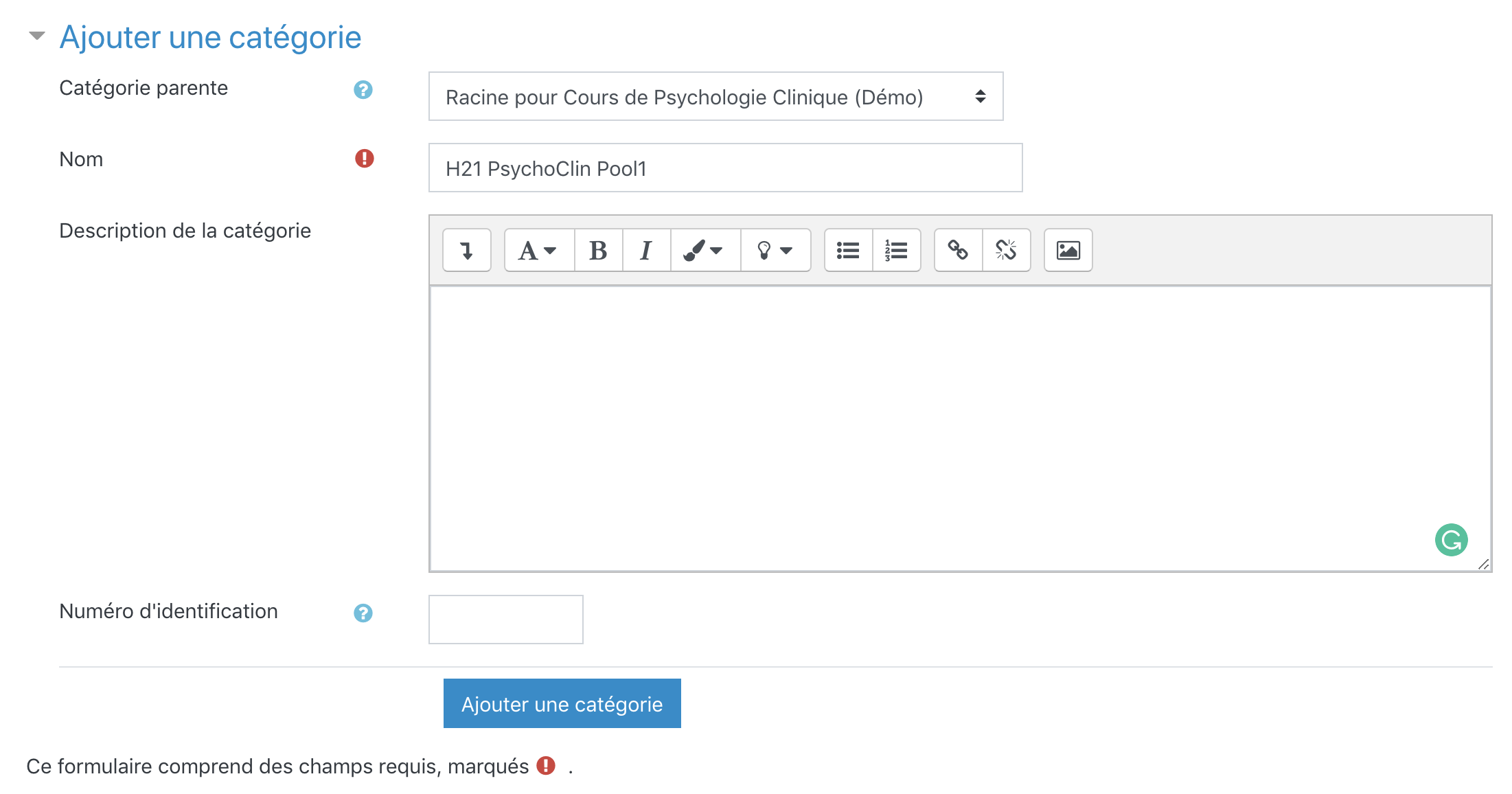Toggle bold formatting
1512x794 pixels.
click(x=598, y=251)
